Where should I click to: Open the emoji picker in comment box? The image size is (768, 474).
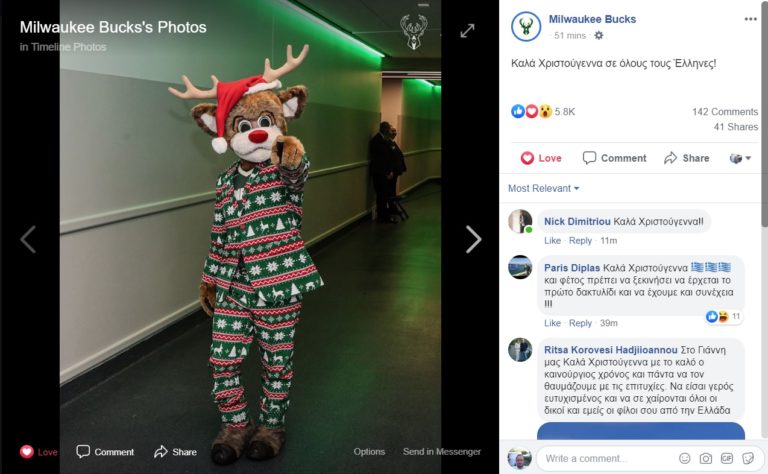tap(684, 458)
